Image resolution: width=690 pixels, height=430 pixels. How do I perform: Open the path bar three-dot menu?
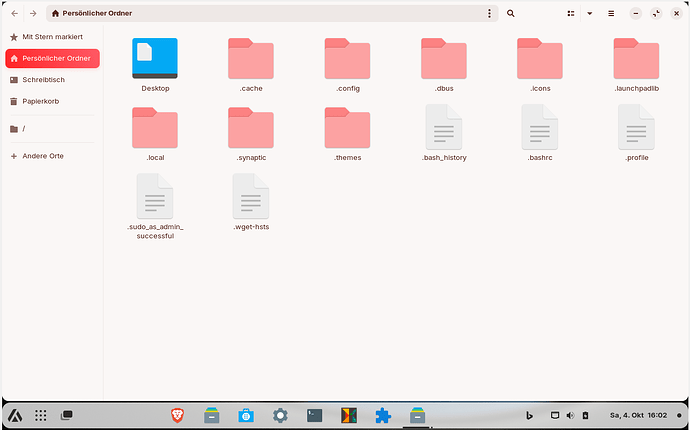489,14
